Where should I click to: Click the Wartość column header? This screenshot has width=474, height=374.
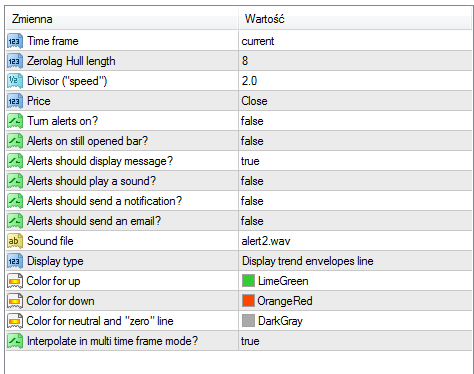pyautogui.click(x=355, y=19)
